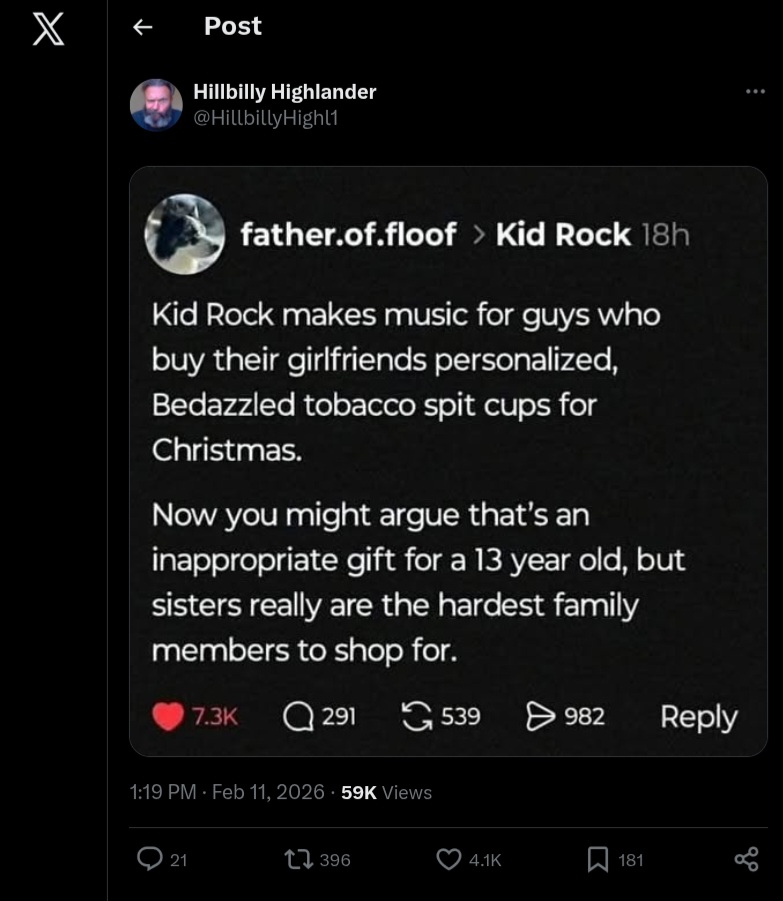Repost this post via the 396 retweet icon

(x=299, y=859)
